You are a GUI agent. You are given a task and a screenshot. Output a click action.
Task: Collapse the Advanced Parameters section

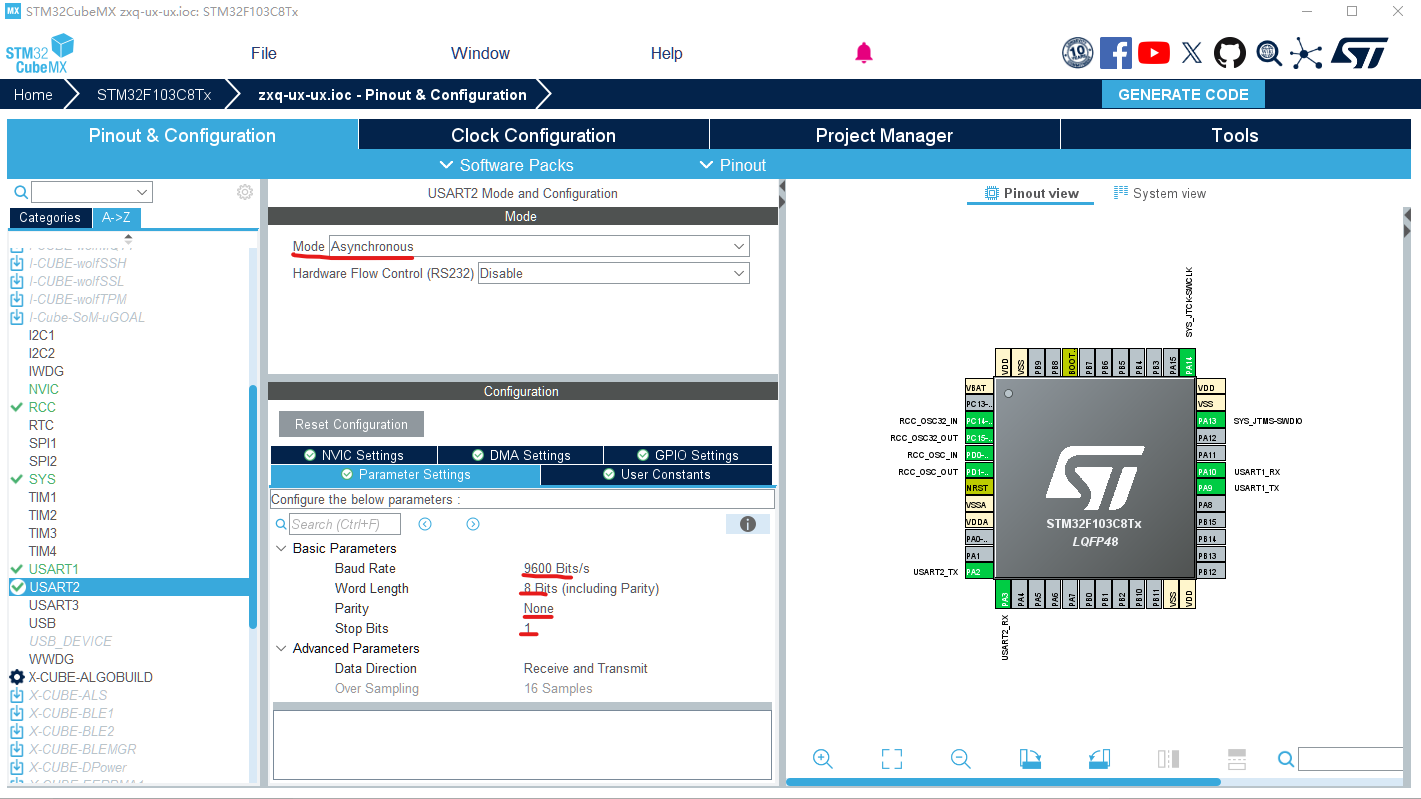(281, 648)
